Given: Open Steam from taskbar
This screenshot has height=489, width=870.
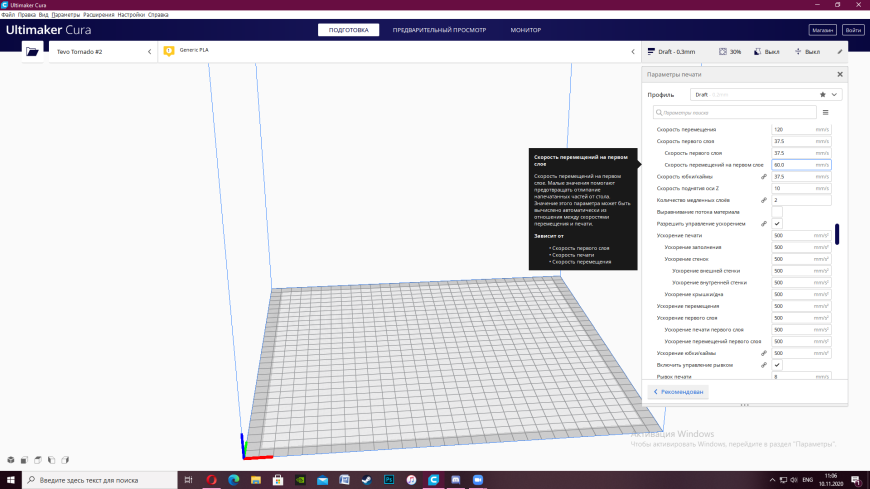Looking at the screenshot, I should (367, 480).
